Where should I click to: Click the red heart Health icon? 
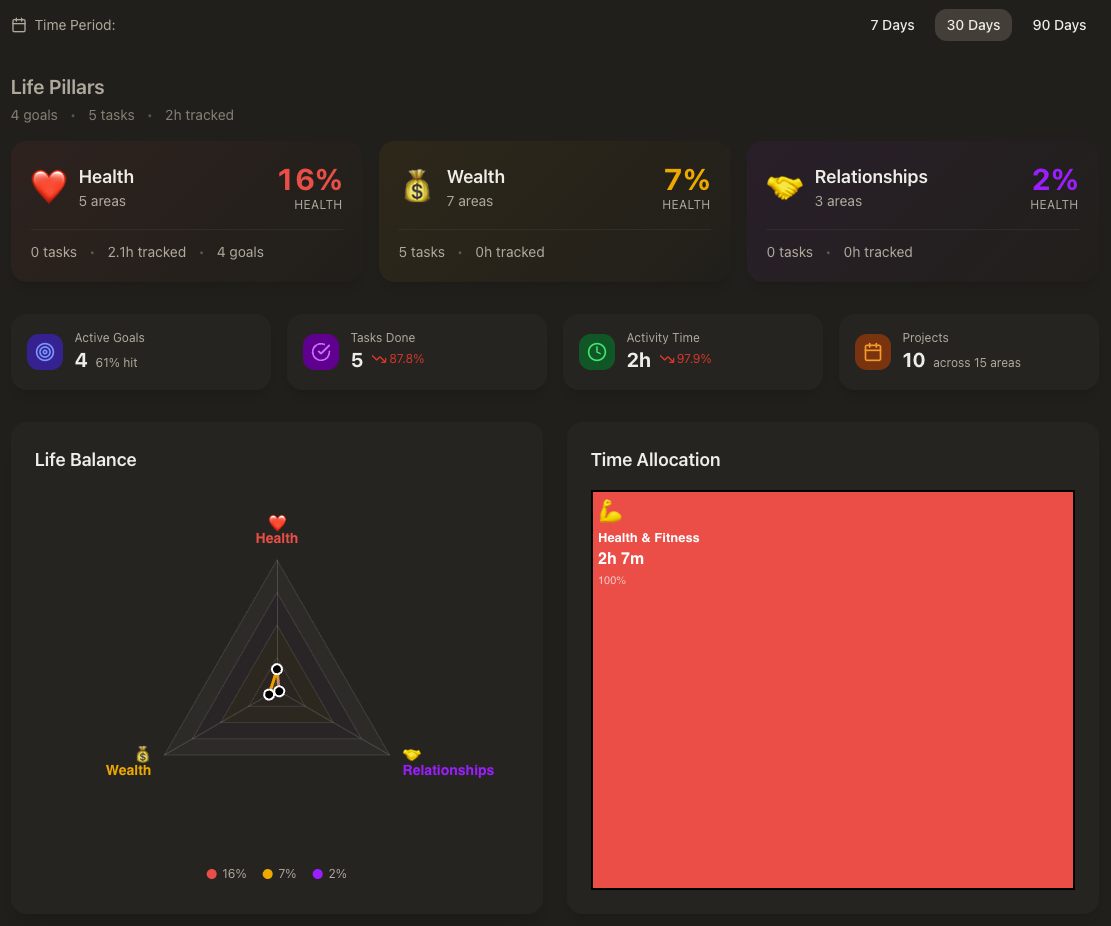[x=48, y=187]
